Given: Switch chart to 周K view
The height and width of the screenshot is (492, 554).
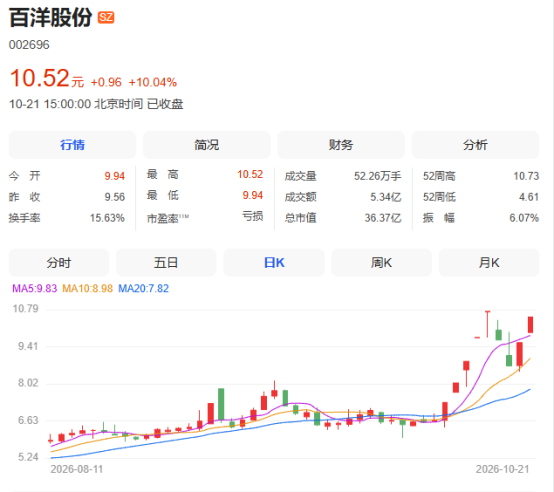Looking at the screenshot, I should click(382, 263).
